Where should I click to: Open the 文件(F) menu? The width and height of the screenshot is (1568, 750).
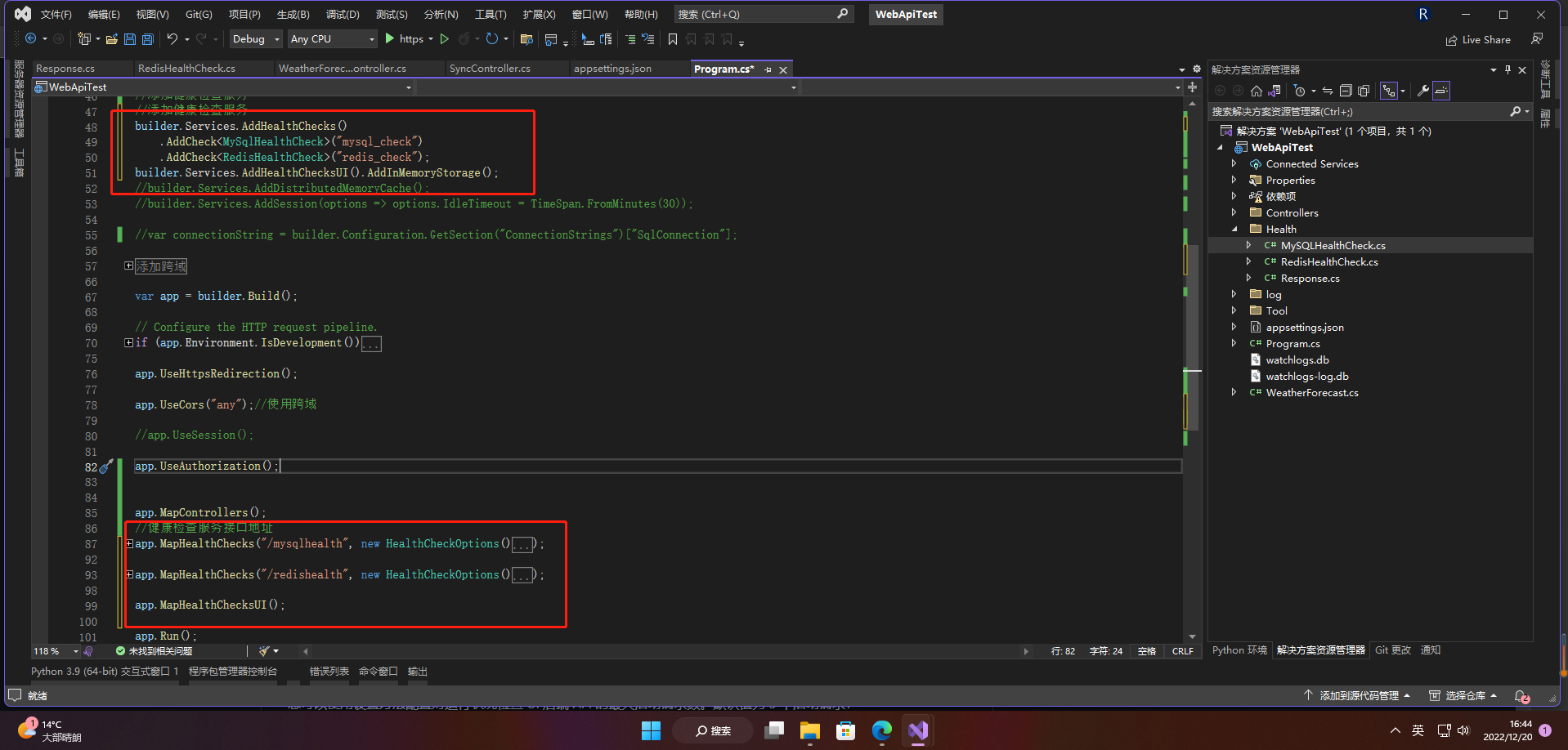coord(56,14)
